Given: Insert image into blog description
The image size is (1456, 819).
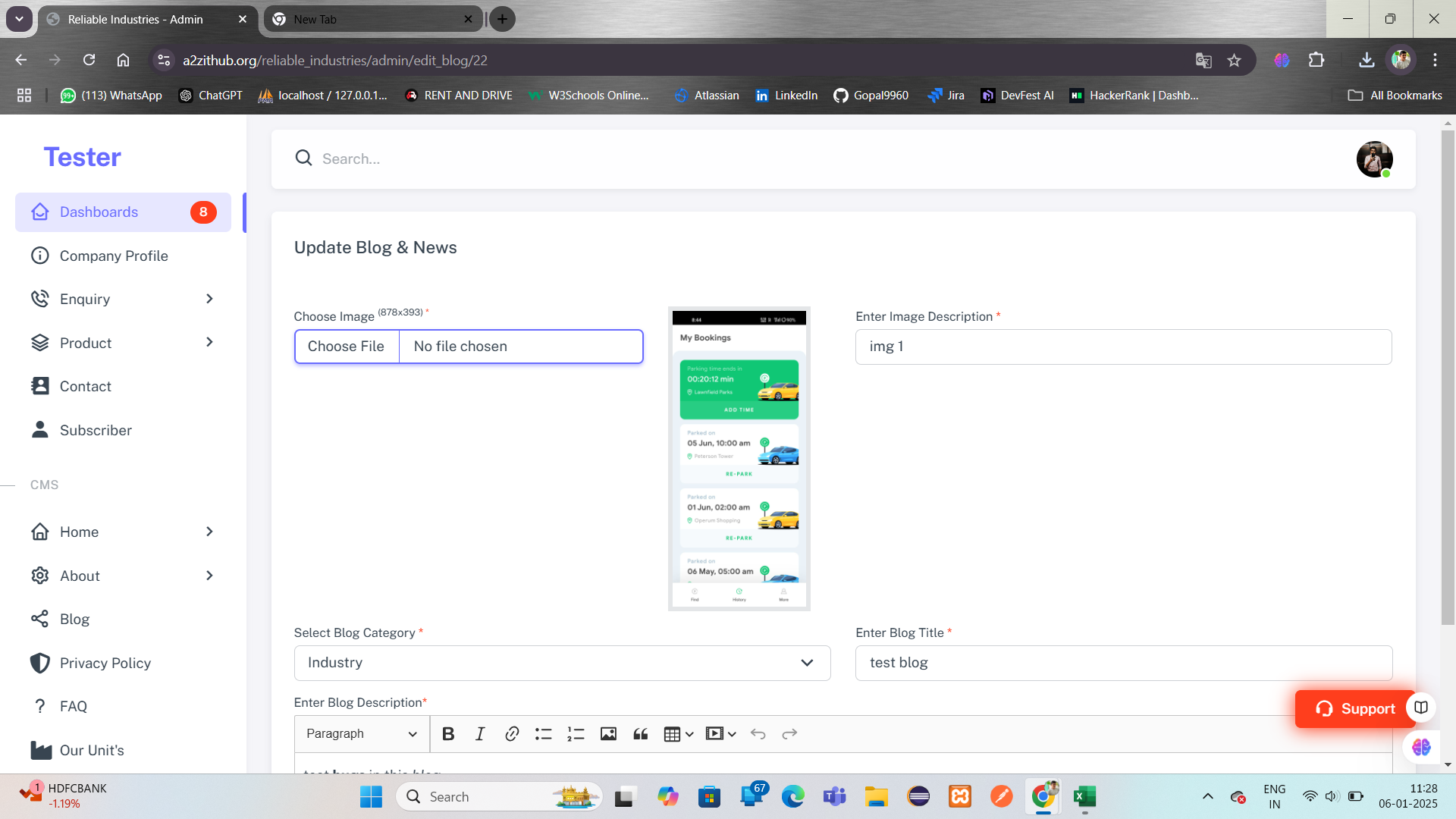Looking at the screenshot, I should pyautogui.click(x=608, y=734).
